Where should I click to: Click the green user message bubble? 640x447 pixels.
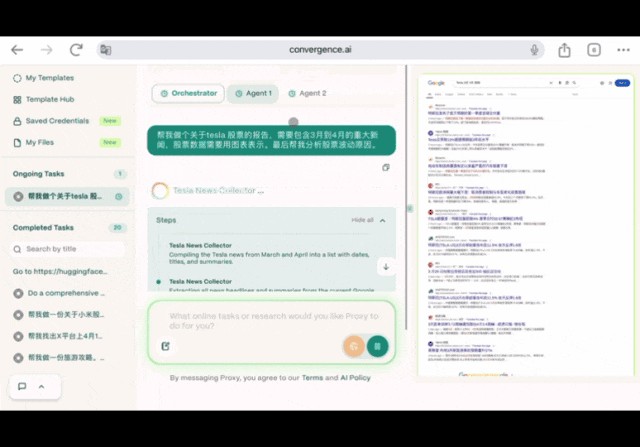271,140
